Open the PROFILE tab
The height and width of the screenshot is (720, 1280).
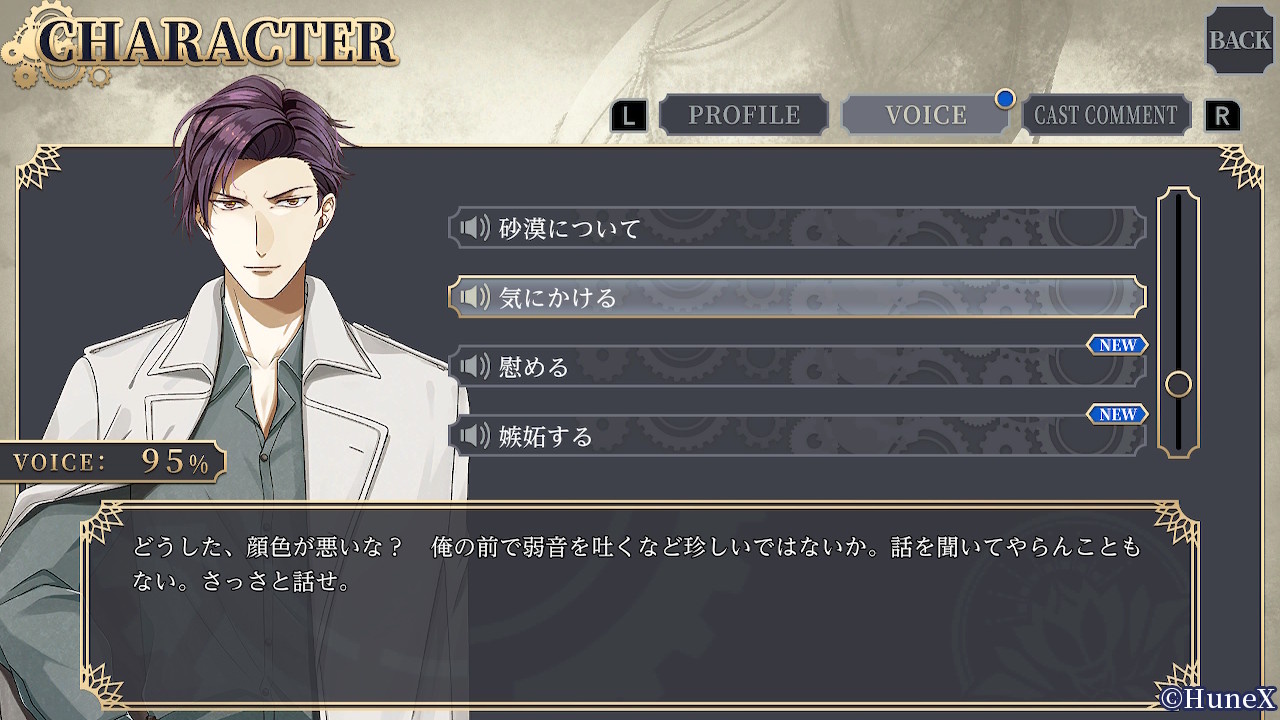point(744,115)
